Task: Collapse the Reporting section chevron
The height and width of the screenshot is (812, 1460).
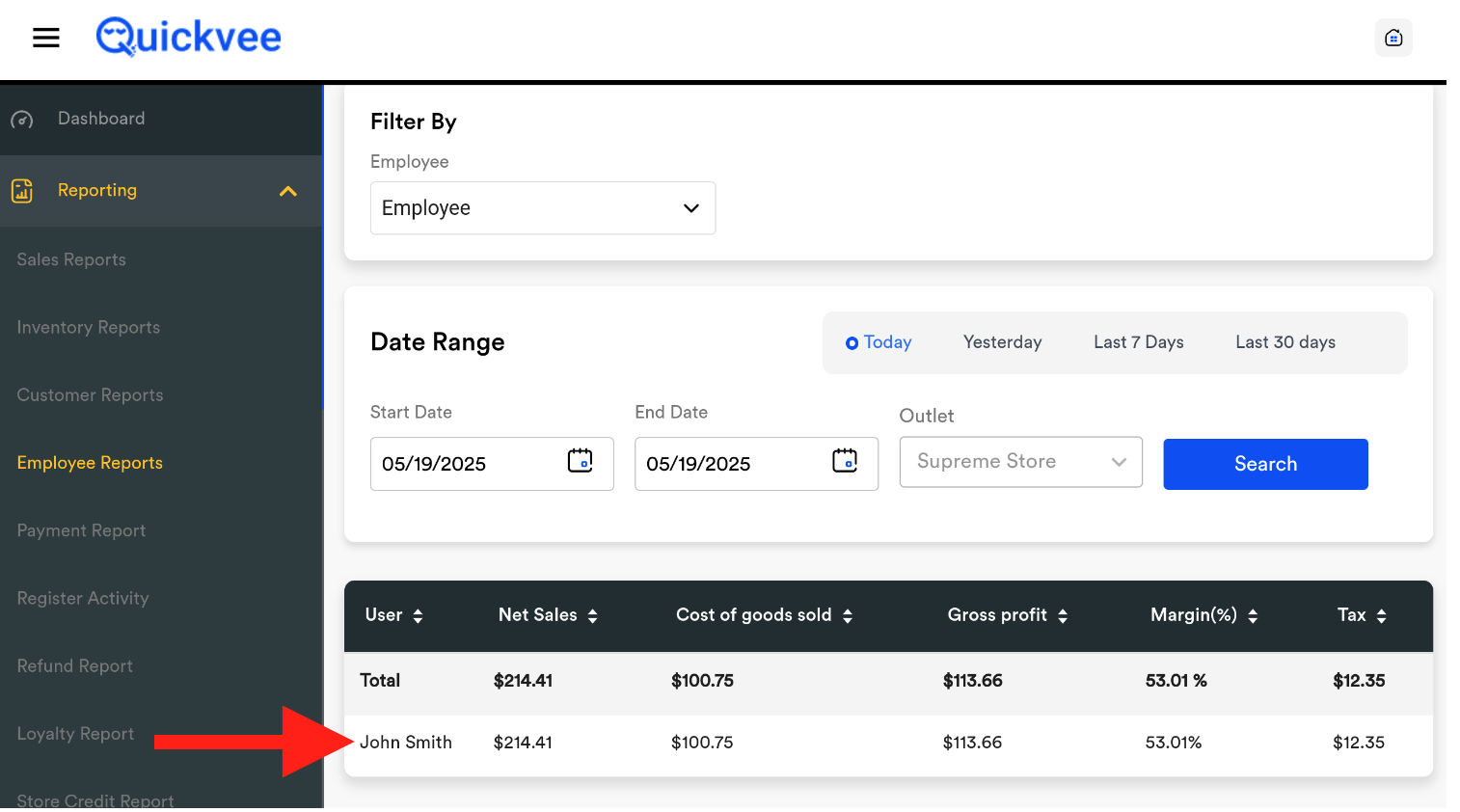Action: tap(287, 191)
